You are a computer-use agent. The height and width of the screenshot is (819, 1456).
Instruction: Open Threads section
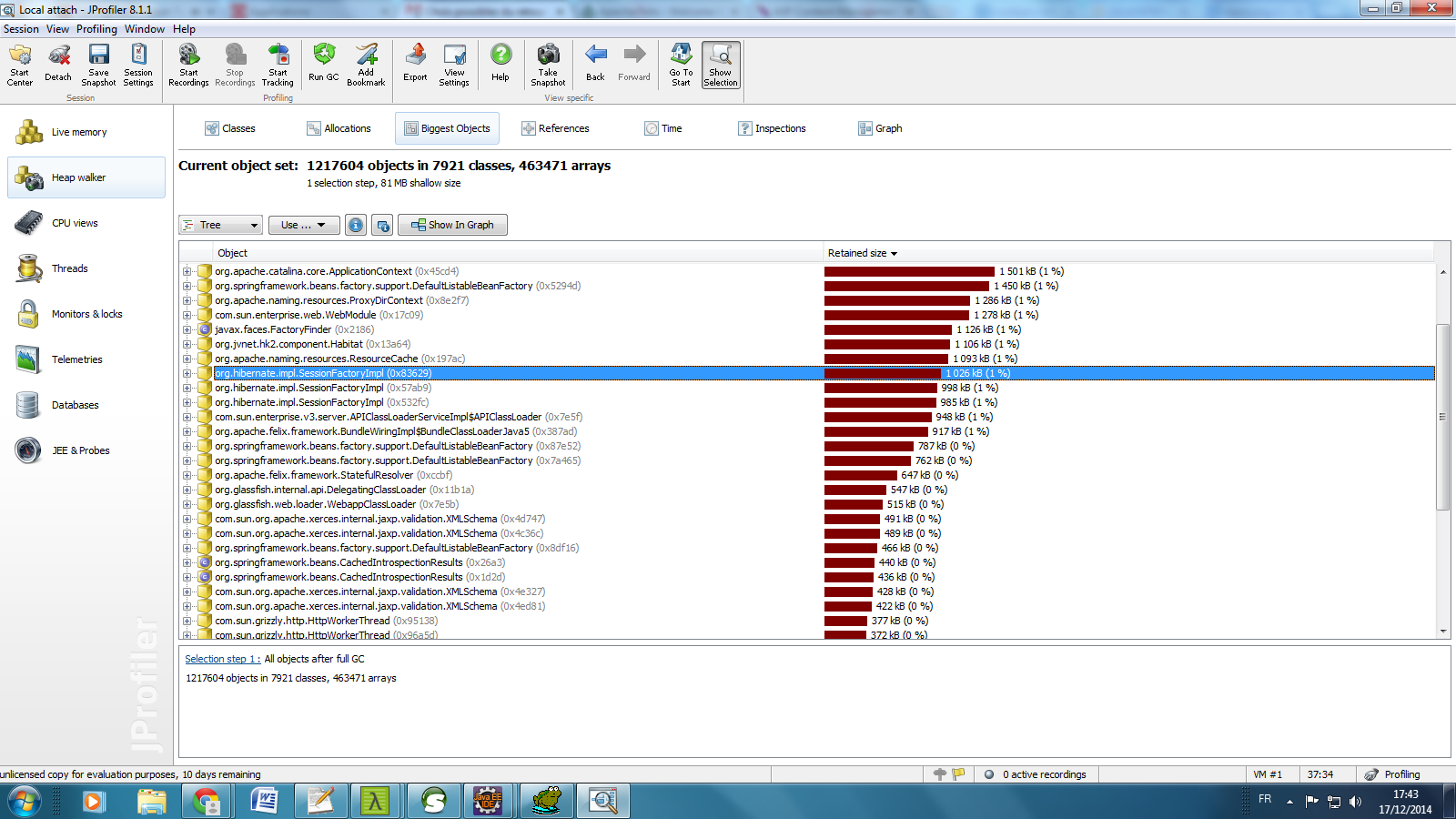pyautogui.click(x=86, y=268)
